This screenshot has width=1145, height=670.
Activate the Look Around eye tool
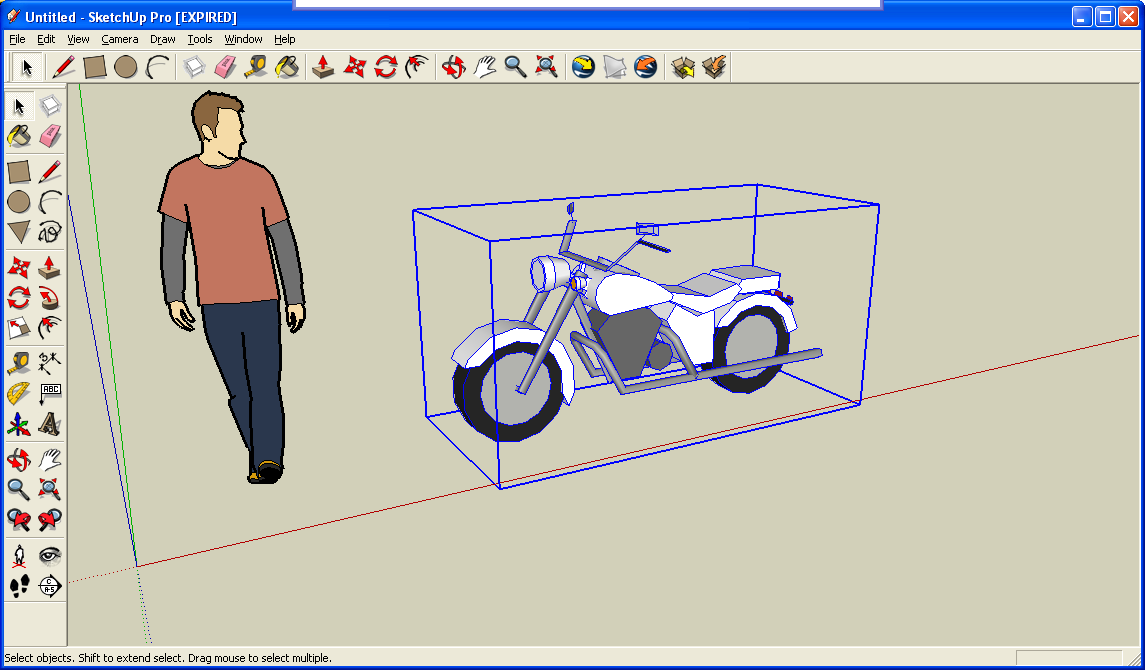pos(50,556)
